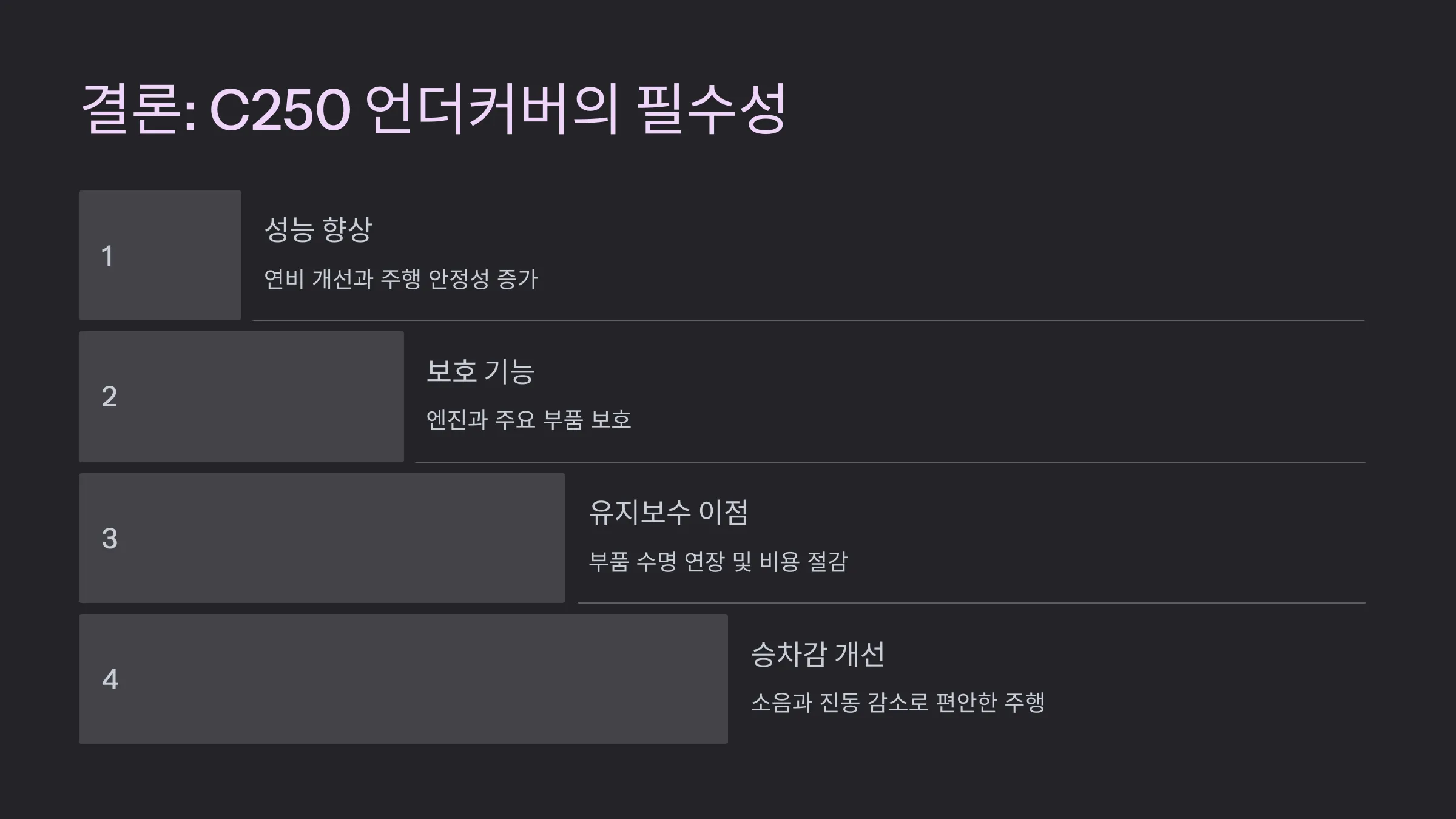The width and height of the screenshot is (1456, 819).
Task: Click the numbered block labeled 2
Action: click(x=241, y=397)
